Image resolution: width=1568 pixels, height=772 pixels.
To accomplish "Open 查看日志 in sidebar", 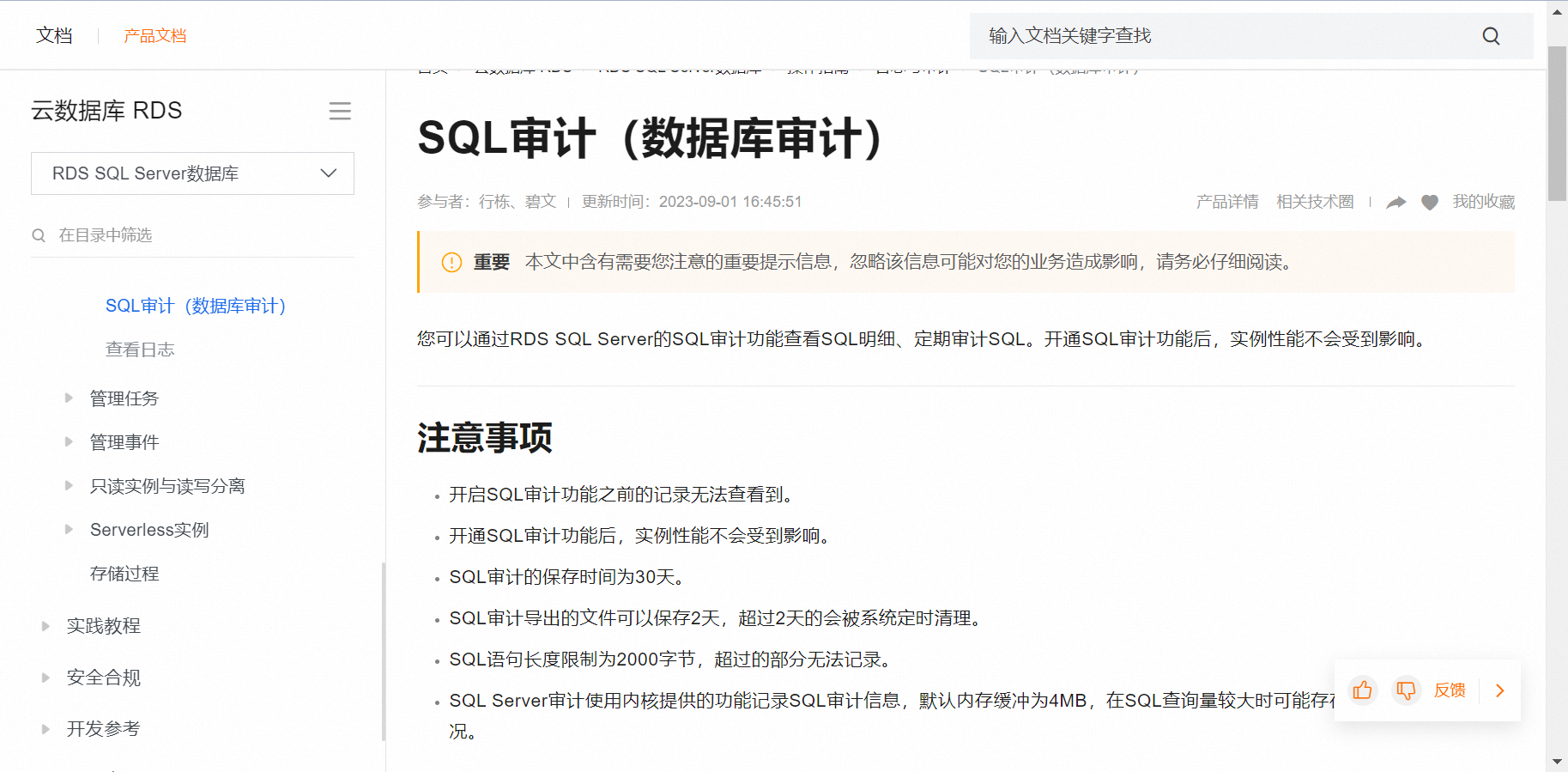I will 140,350.
